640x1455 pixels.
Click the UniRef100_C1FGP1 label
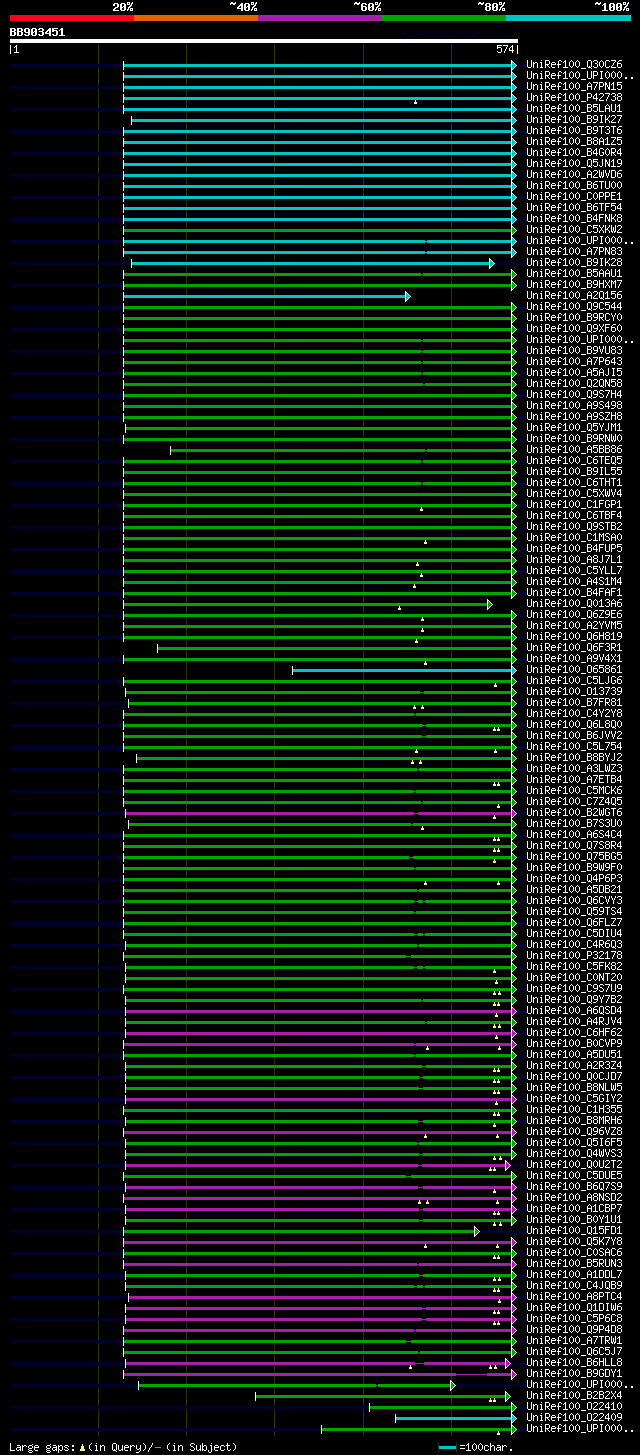(574, 504)
